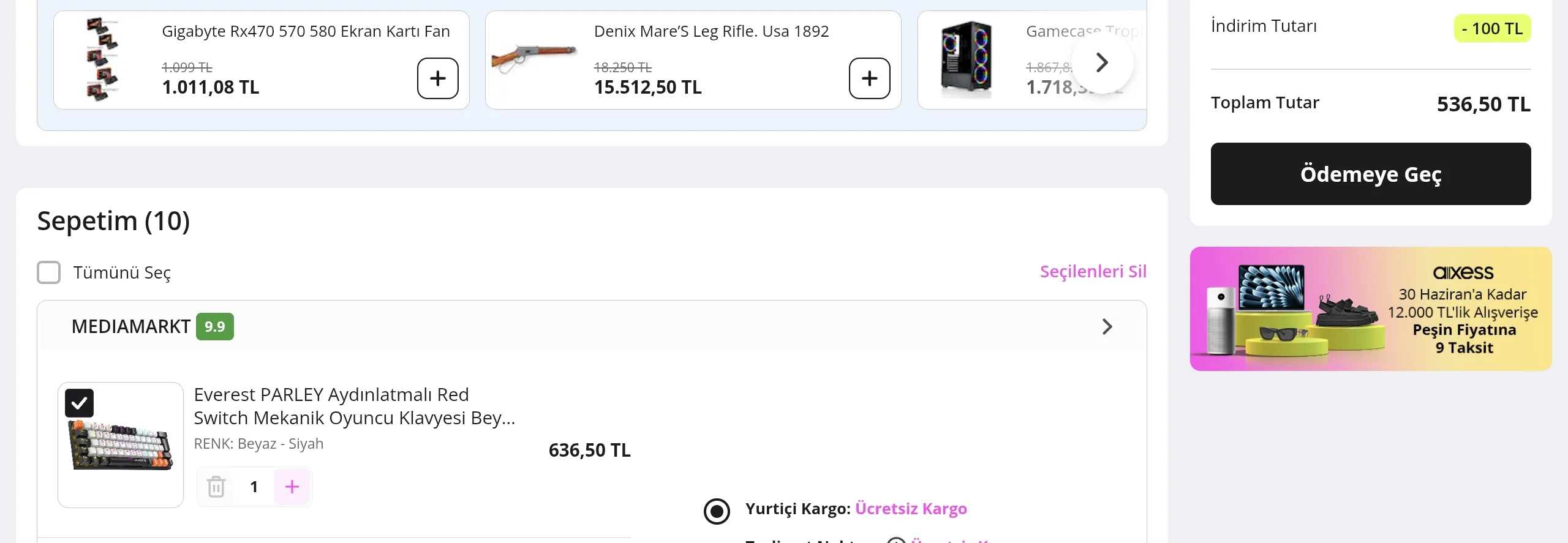Open Gigabyte fan product thumbnail
This screenshot has height=543, width=1568.
pos(102,59)
